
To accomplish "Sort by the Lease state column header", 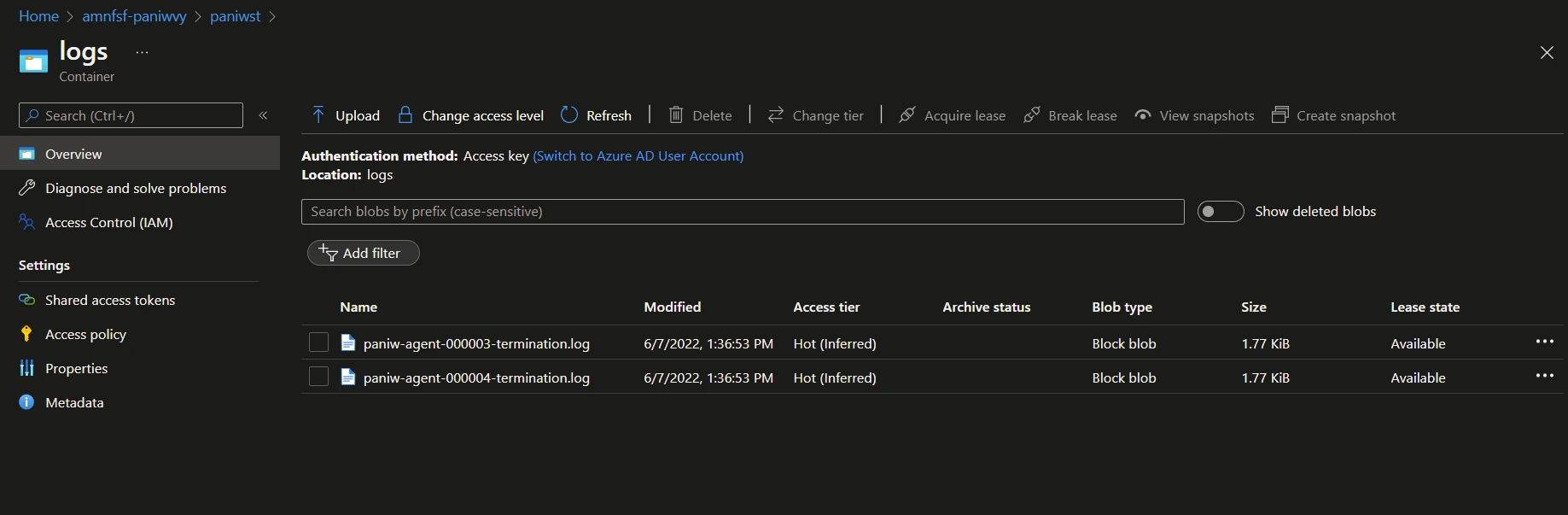I will tap(1425, 307).
